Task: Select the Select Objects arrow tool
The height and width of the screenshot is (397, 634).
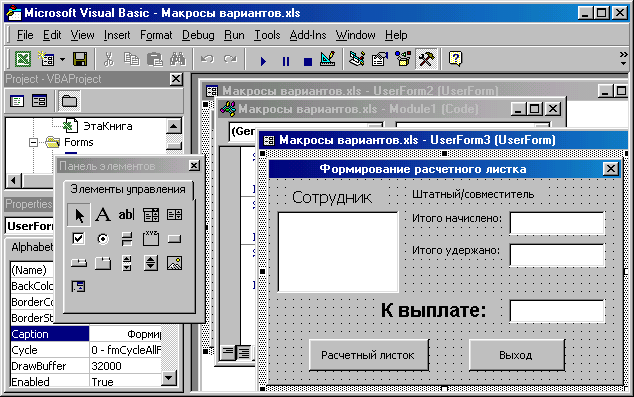Action: pyautogui.click(x=79, y=215)
